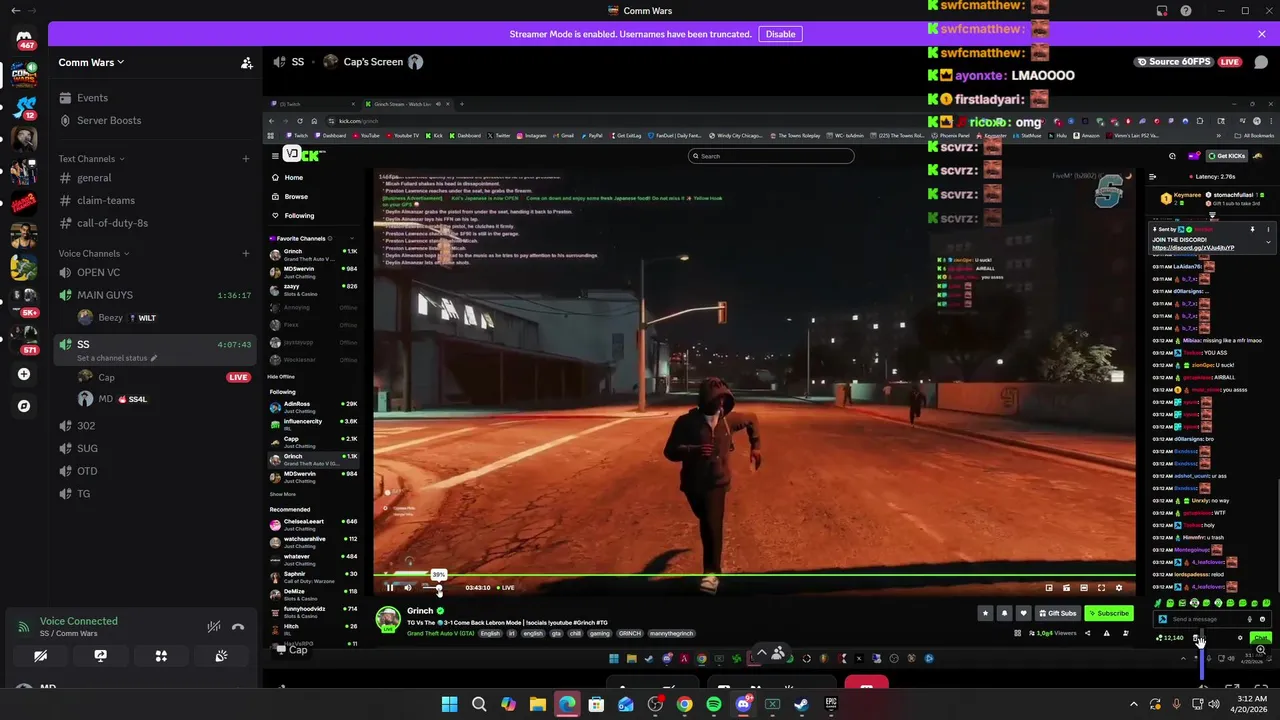Select user Cap with LIVE badge
This screenshot has height=720, width=1280.
point(163,377)
